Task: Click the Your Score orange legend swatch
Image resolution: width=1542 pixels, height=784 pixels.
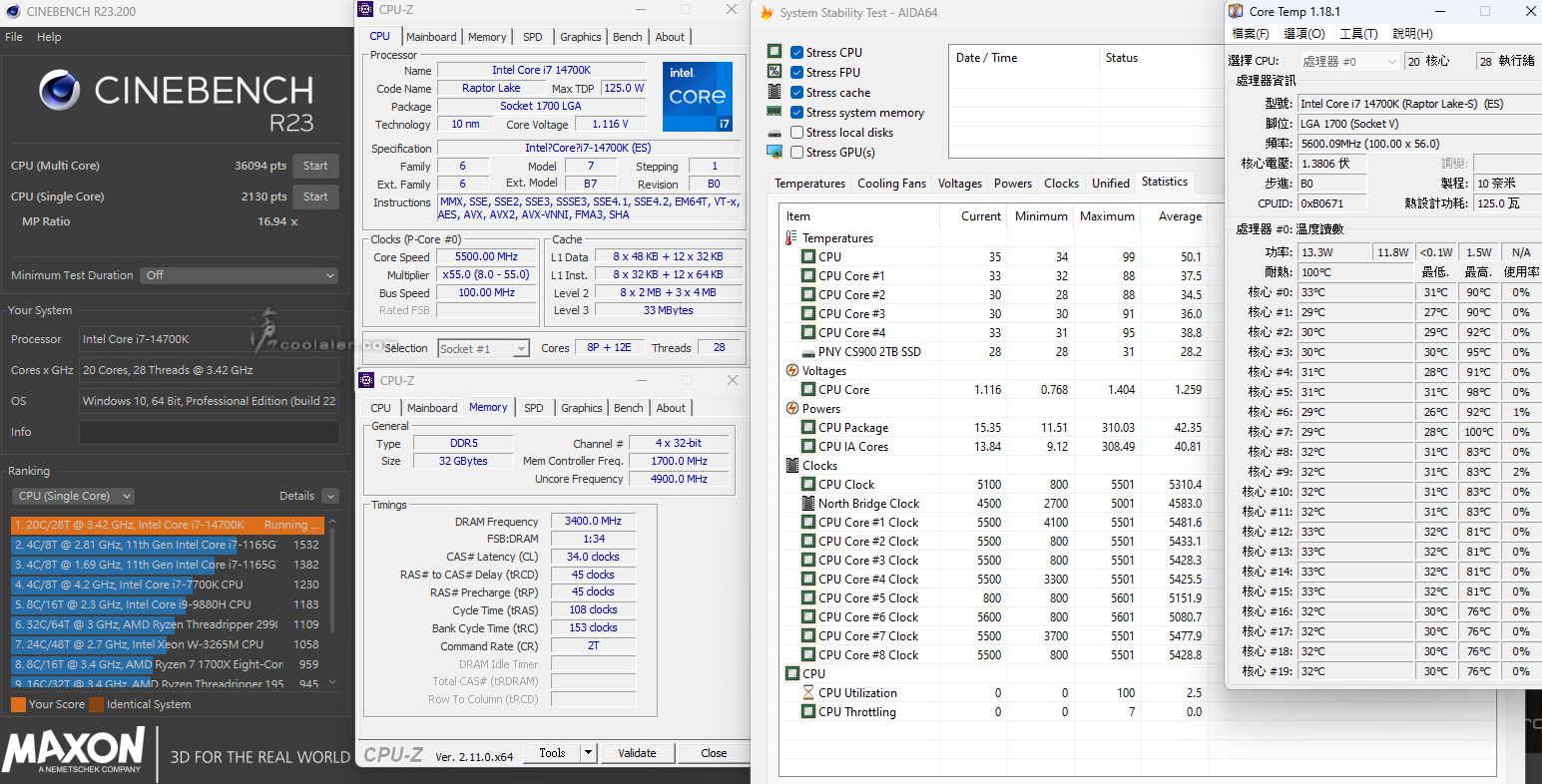Action: 18,704
